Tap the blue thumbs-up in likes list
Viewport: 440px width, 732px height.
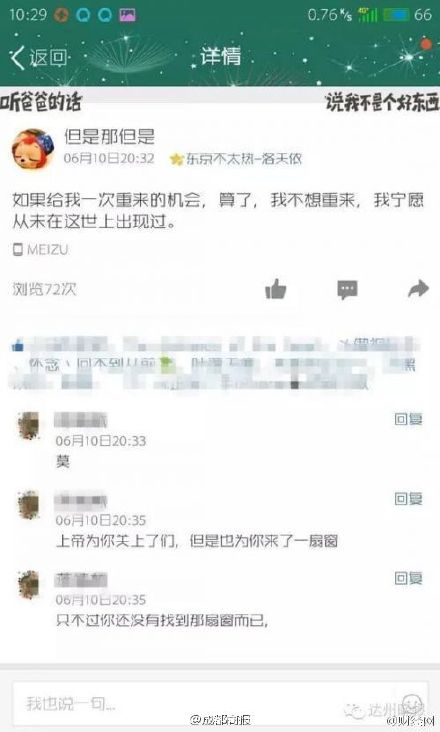click(x=18, y=346)
